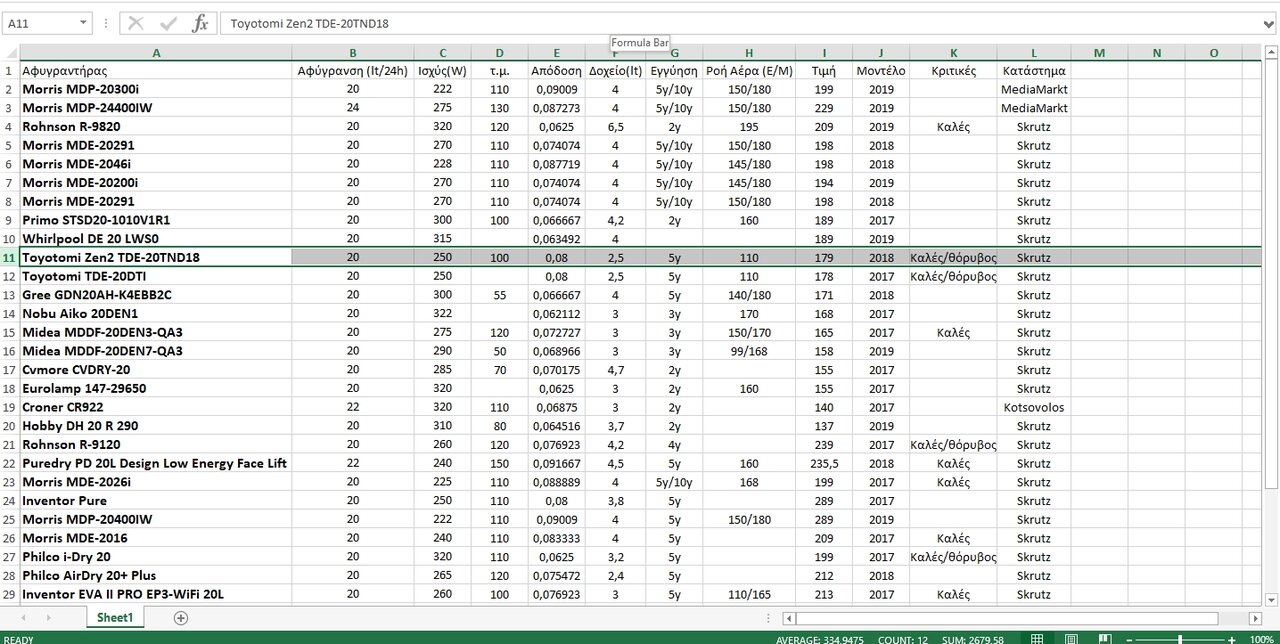Viewport: 1280px width, 644px height.
Task: Select the Toyotomi Zen2 TDE-20TND18 cell
Action: 156,258
